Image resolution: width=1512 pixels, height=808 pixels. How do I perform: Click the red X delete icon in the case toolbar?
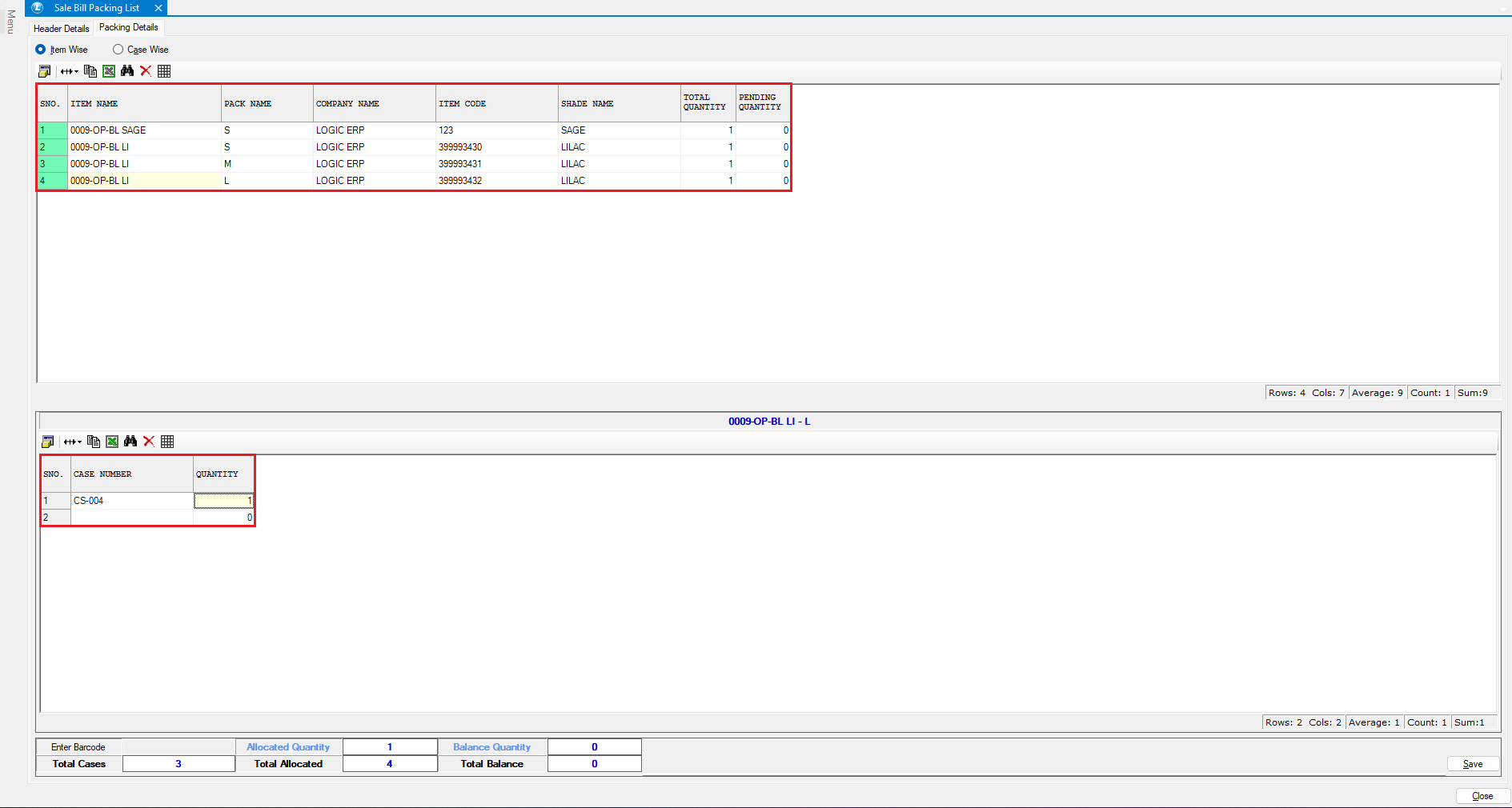point(149,442)
